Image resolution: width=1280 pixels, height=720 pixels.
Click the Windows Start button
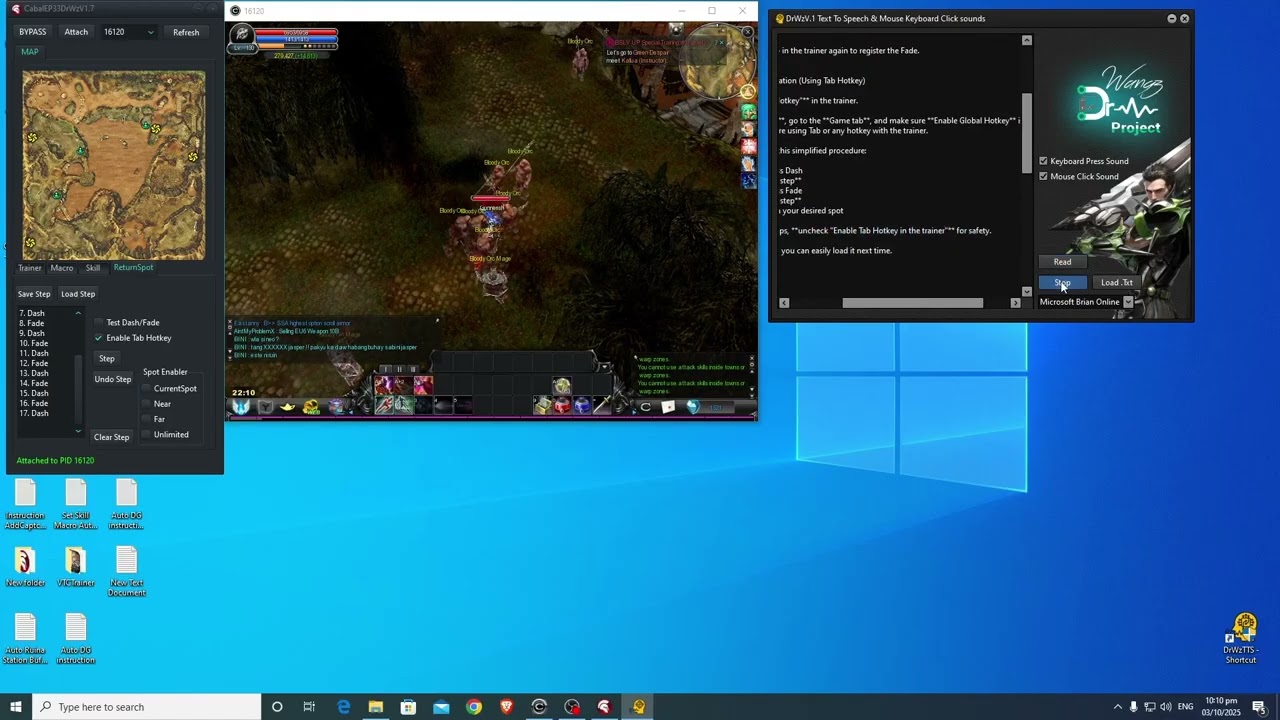[x=16, y=707]
